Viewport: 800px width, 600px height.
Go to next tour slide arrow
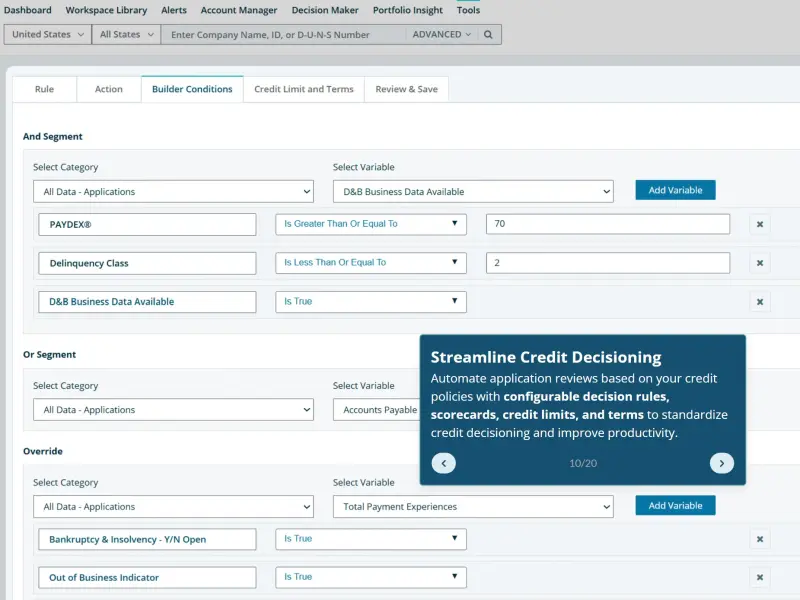tap(721, 463)
